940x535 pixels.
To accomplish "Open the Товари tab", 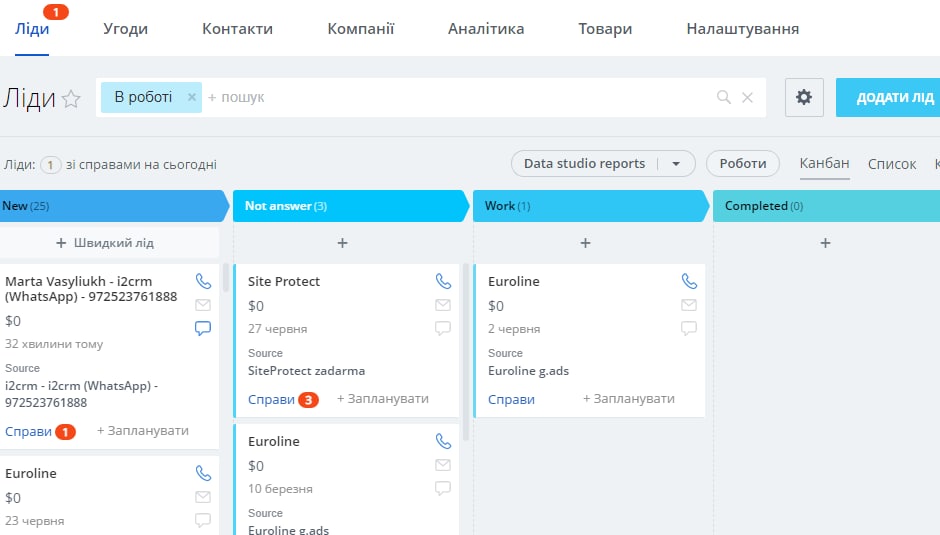I will 605,29.
